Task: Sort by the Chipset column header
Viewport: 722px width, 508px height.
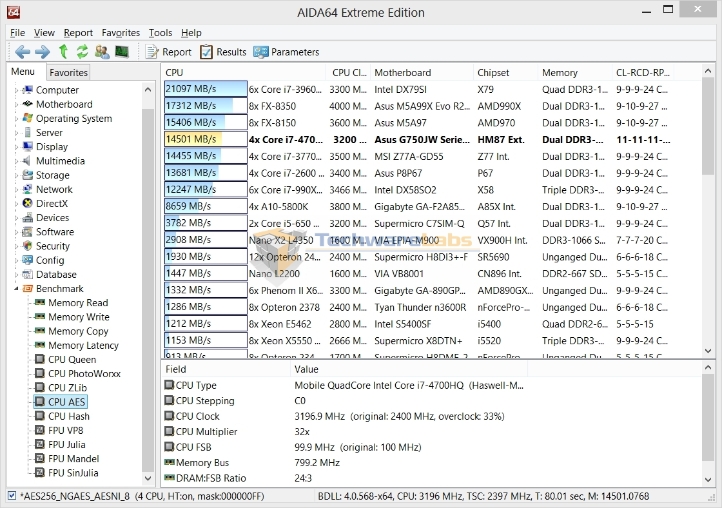Action: pyautogui.click(x=505, y=72)
